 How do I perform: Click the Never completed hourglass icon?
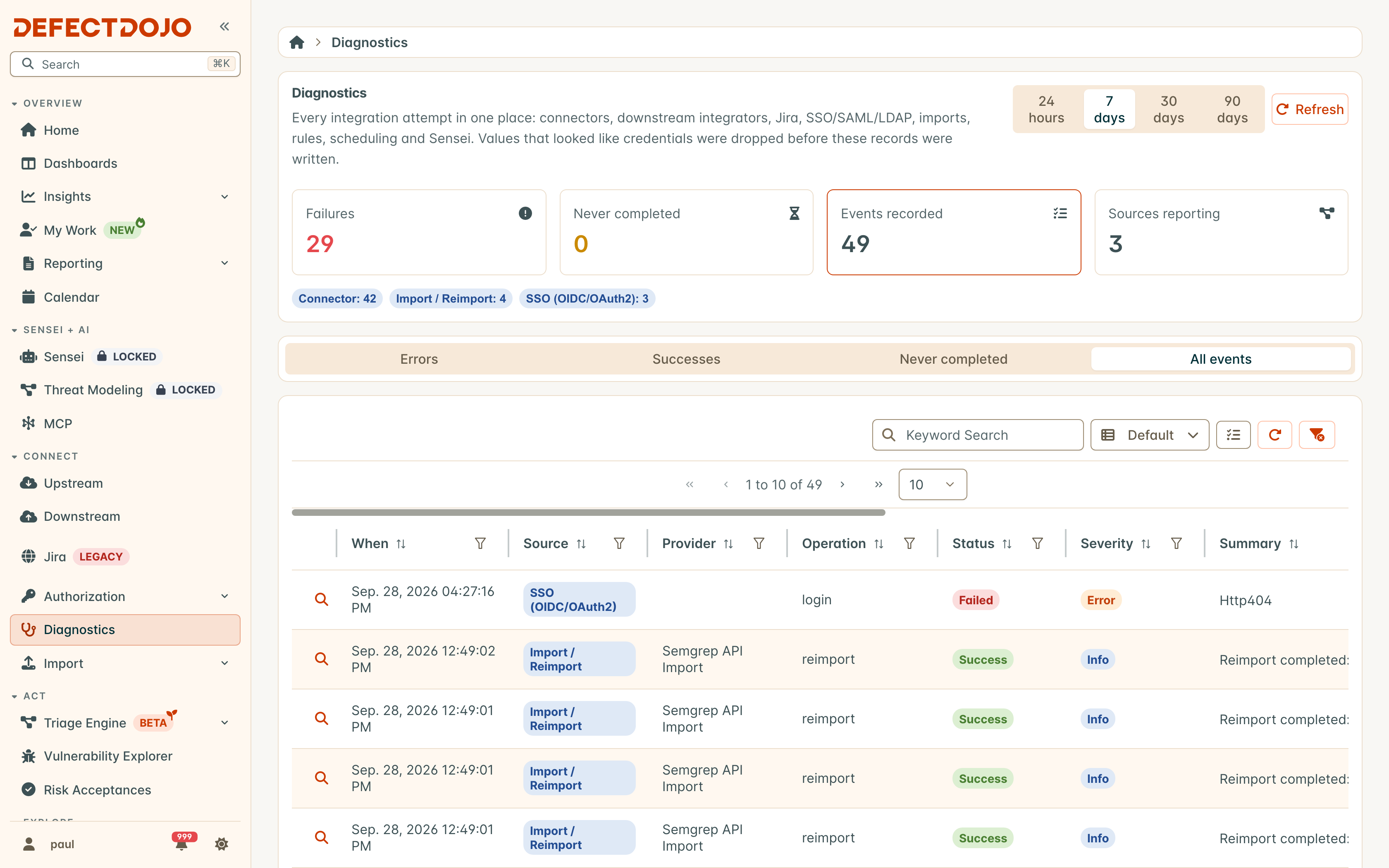click(794, 214)
